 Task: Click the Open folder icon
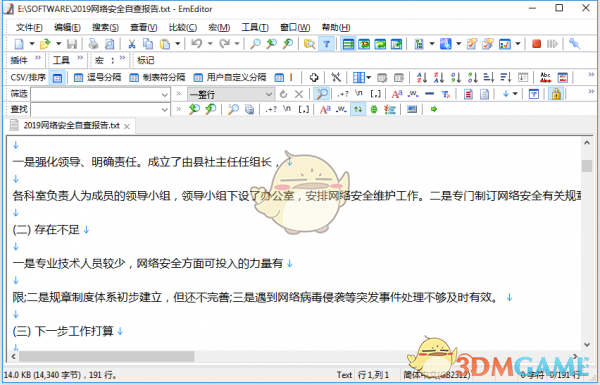pos(45,44)
